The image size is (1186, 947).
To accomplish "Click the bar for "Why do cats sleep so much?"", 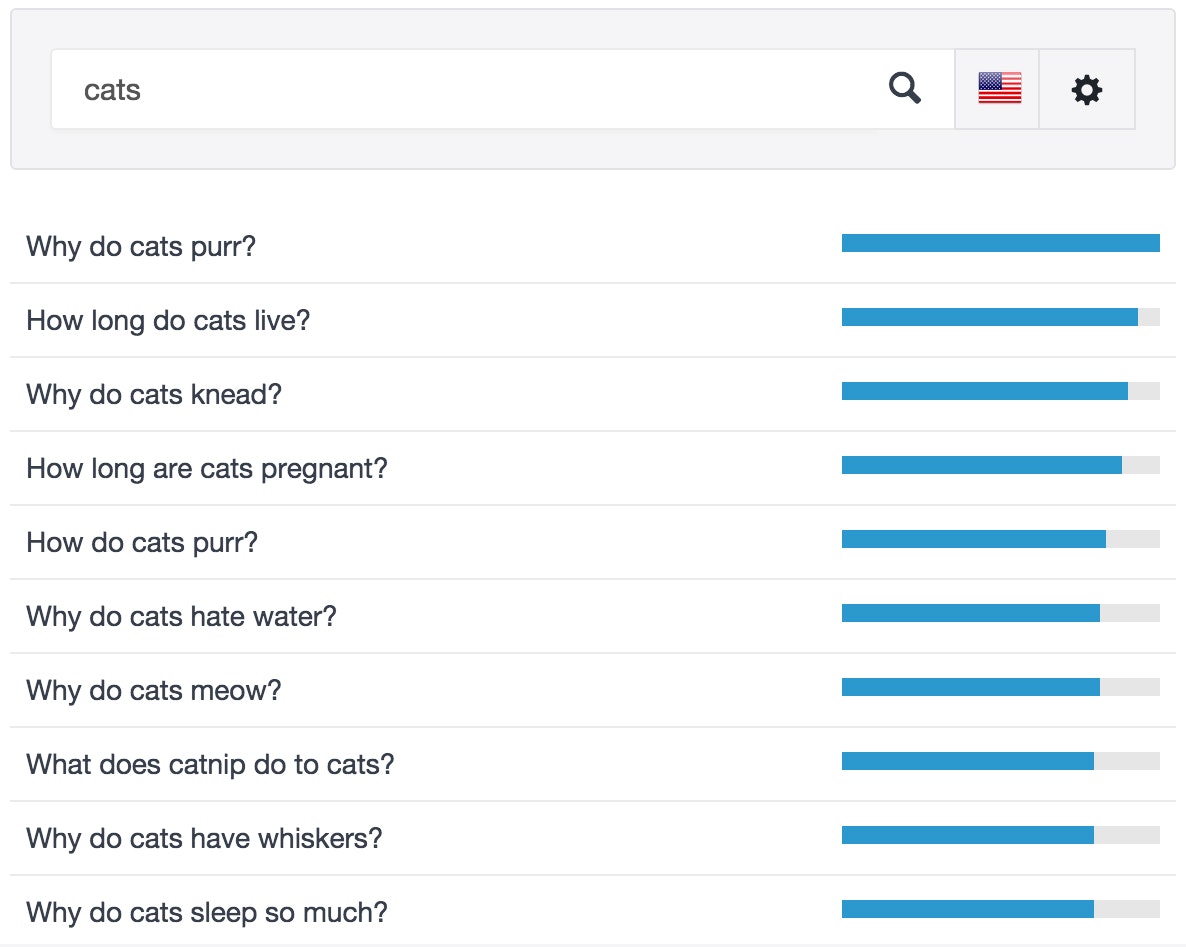I will coord(1000,909).
